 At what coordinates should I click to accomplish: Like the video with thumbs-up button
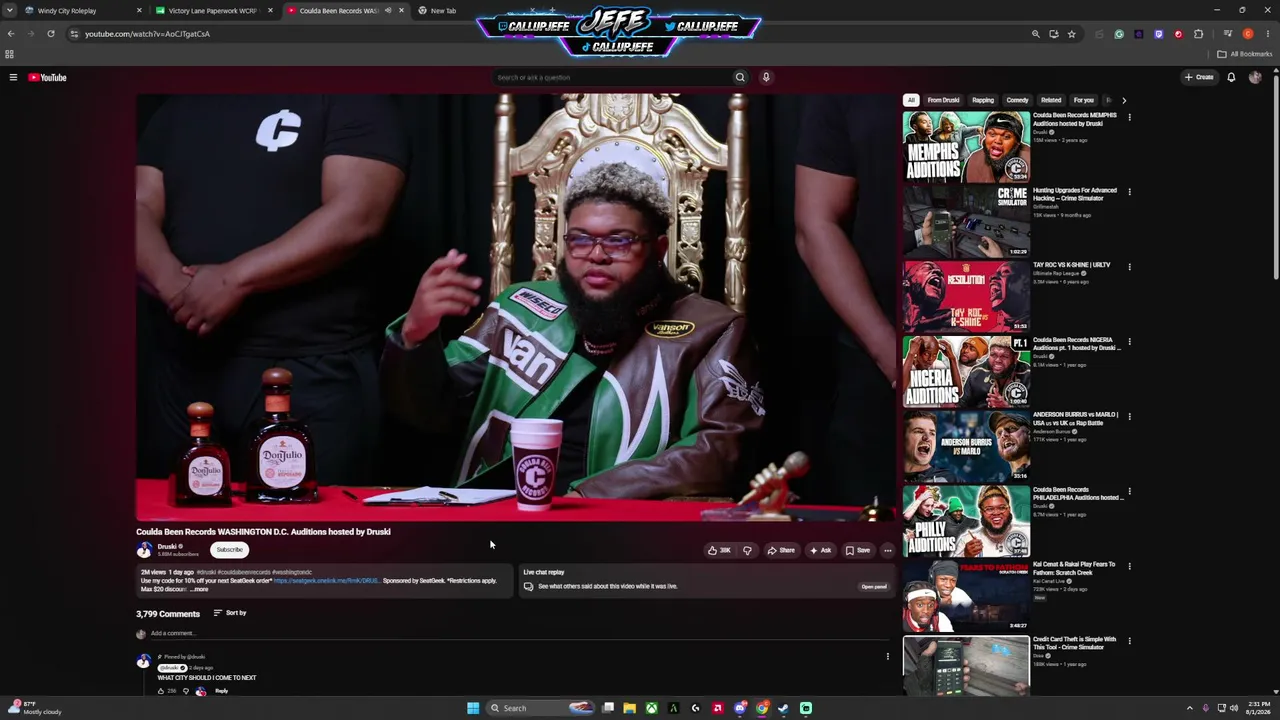click(x=719, y=550)
